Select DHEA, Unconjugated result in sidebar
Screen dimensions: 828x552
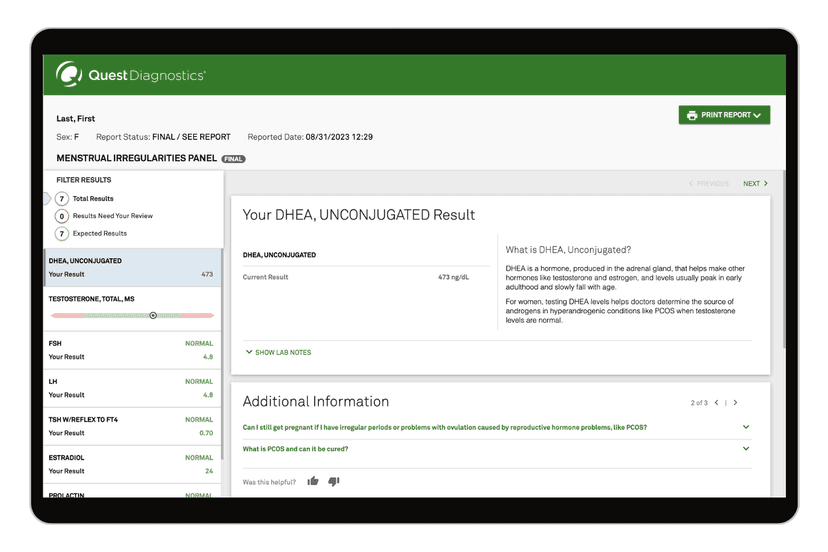[131, 267]
